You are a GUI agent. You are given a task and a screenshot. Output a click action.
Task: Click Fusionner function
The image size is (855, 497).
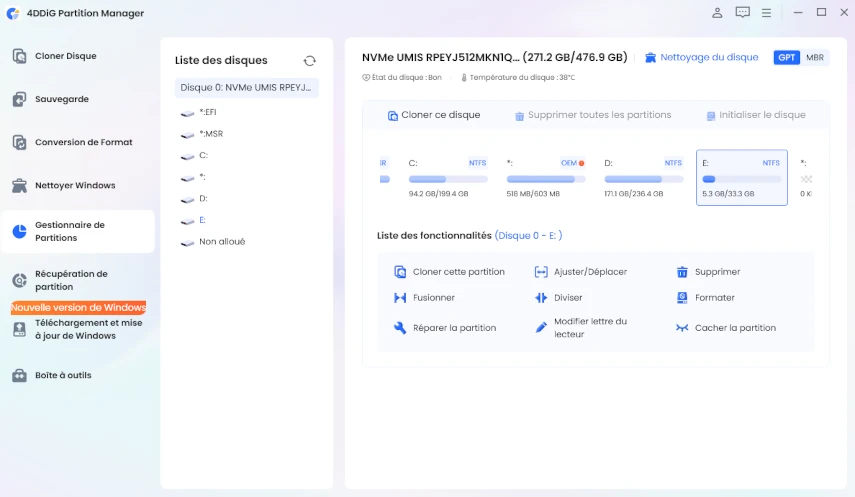point(424,298)
